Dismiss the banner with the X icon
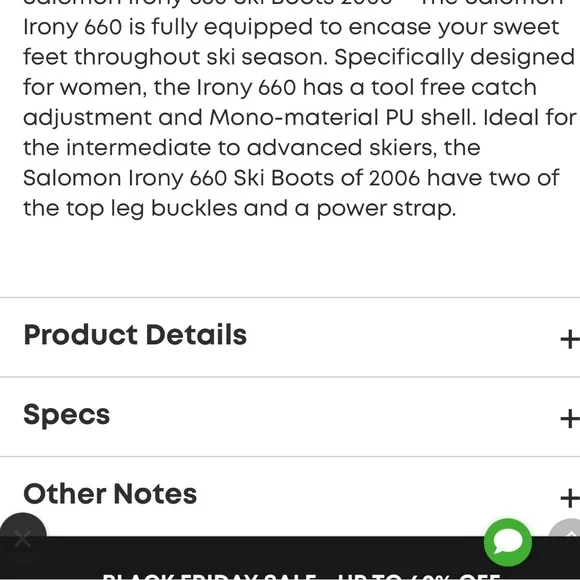580x580 pixels. pyautogui.click(x=23, y=538)
